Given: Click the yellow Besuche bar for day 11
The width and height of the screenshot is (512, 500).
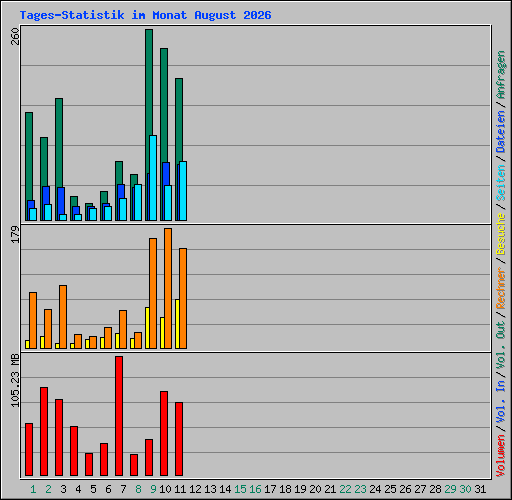Looking at the screenshot, I should pos(177,324).
